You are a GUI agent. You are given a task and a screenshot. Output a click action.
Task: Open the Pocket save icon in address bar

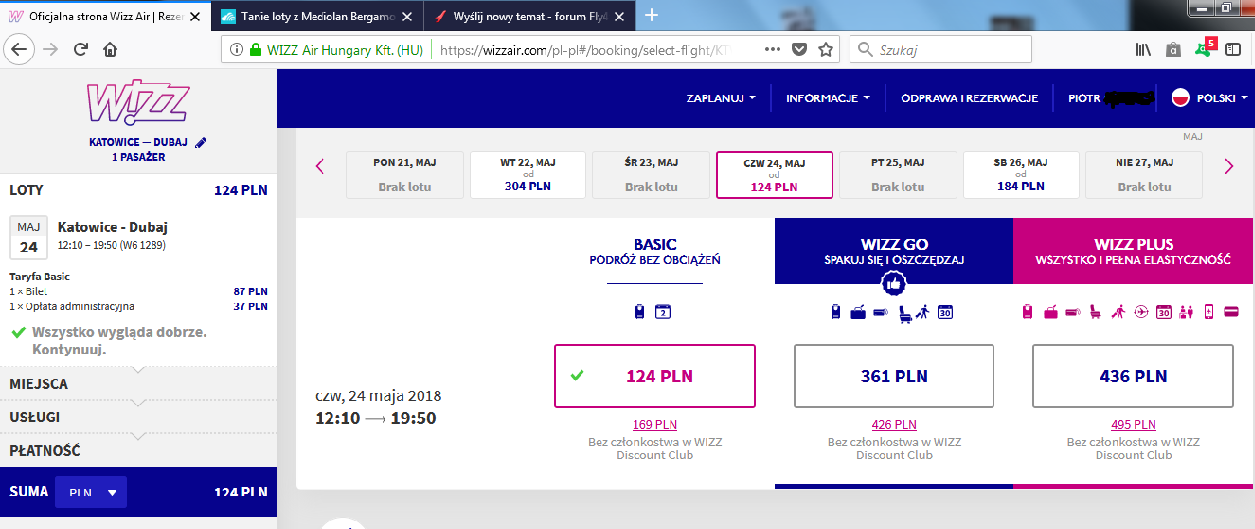coord(800,49)
